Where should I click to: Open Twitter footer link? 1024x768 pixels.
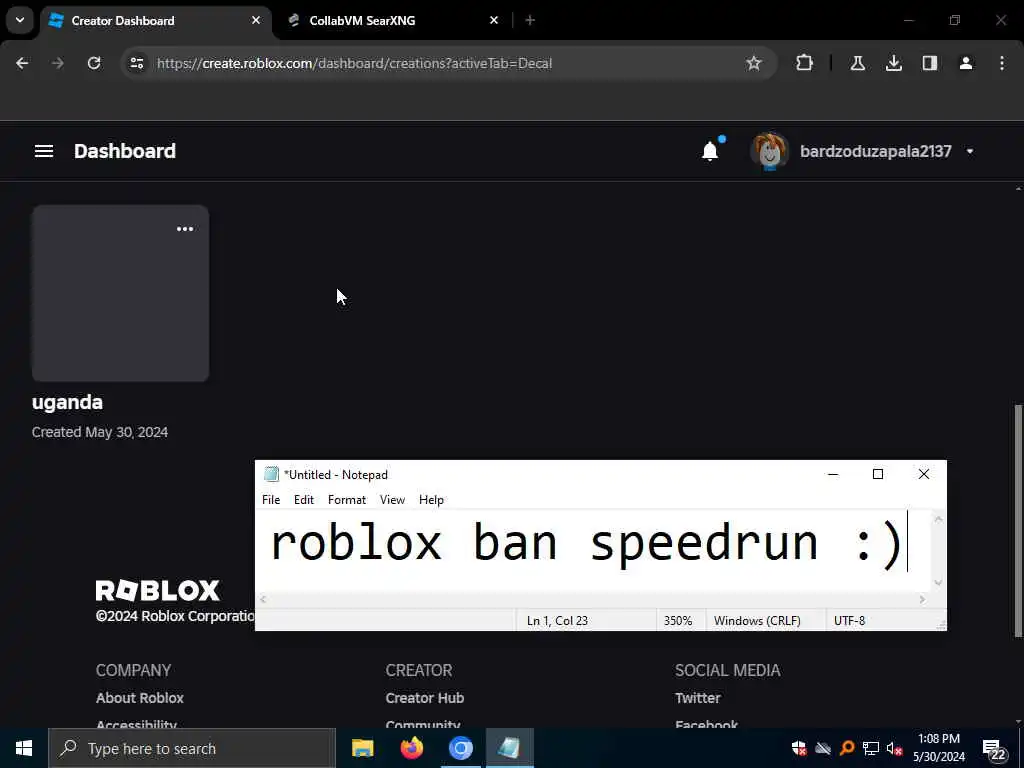pos(697,698)
